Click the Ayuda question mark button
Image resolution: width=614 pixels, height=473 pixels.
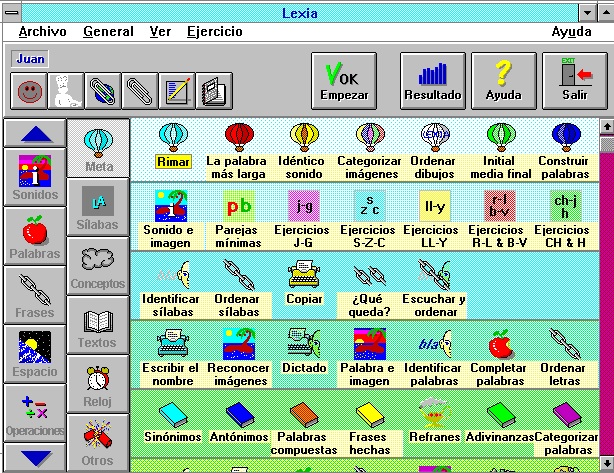click(x=504, y=81)
